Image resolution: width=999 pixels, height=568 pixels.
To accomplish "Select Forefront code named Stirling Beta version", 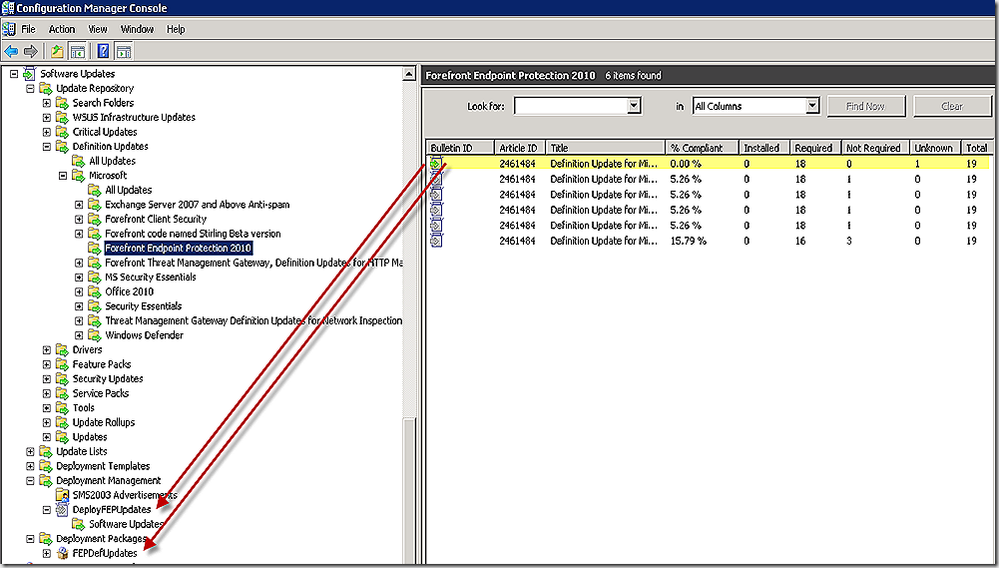I will point(193,234).
